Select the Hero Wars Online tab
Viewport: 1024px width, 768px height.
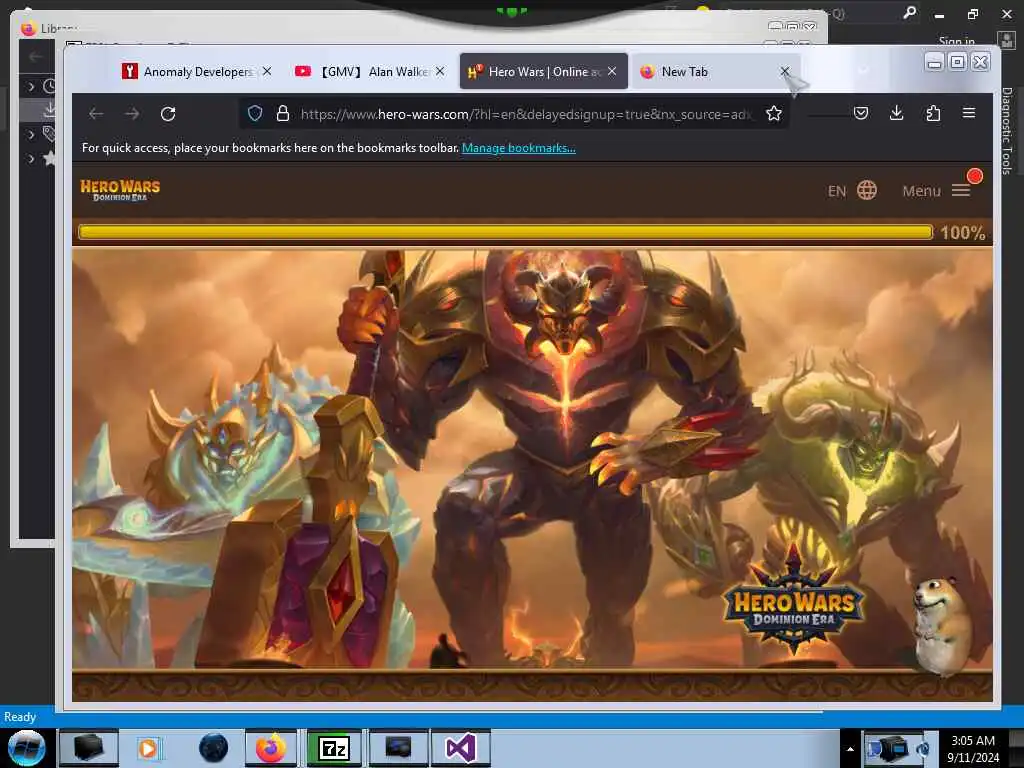coord(543,71)
